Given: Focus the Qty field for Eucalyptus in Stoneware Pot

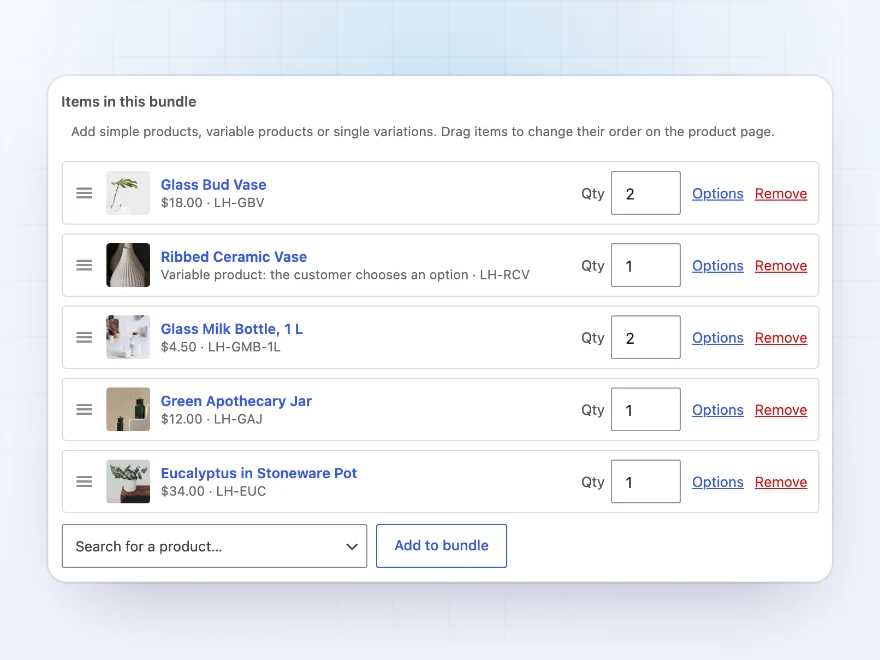Looking at the screenshot, I should pyautogui.click(x=645, y=482).
